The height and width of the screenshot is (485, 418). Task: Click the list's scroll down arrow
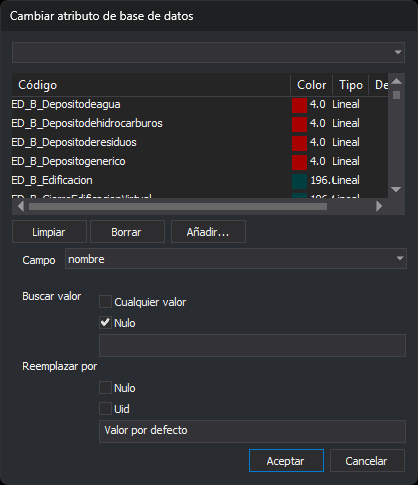396,189
